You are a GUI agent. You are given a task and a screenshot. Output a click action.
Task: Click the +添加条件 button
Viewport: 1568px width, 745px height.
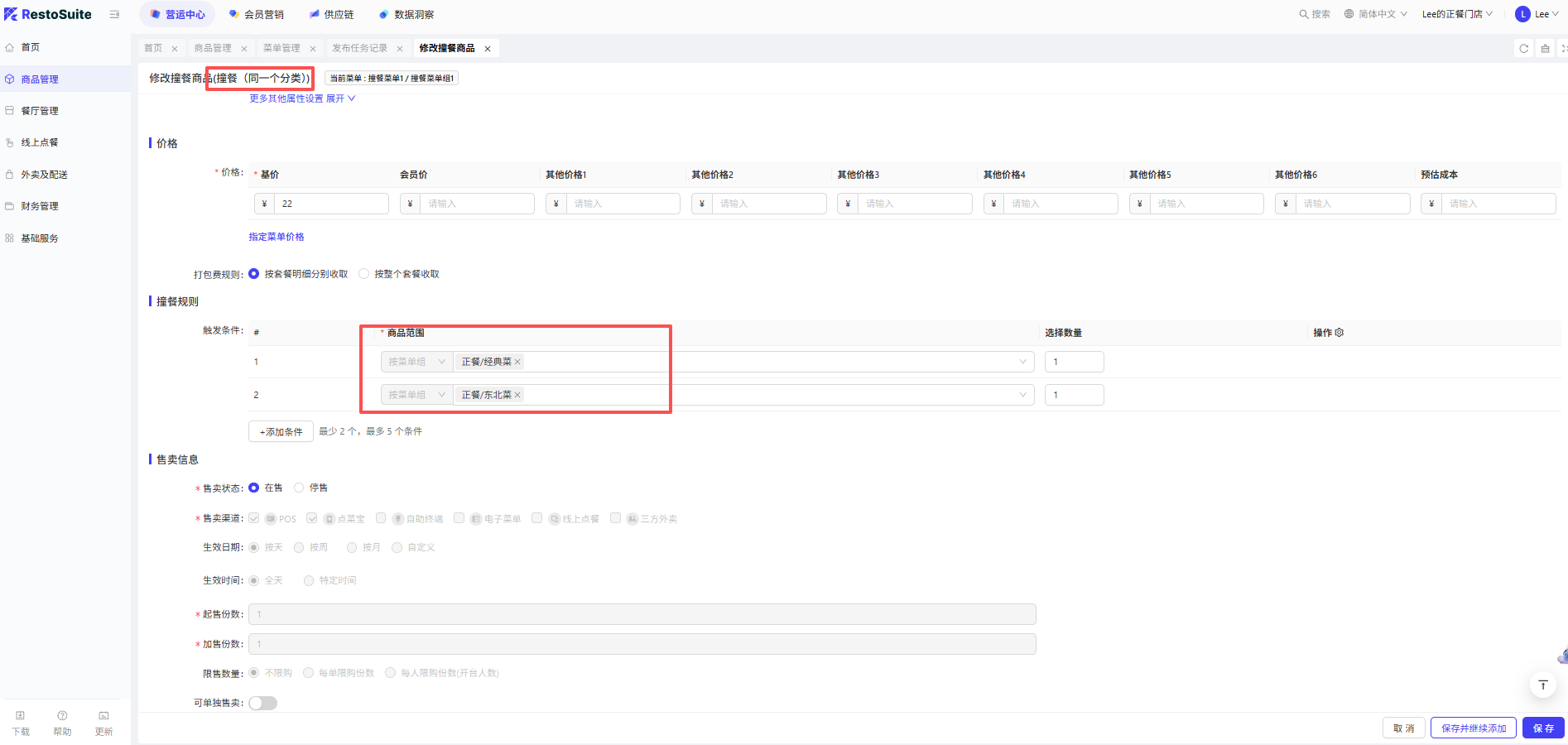(x=281, y=432)
